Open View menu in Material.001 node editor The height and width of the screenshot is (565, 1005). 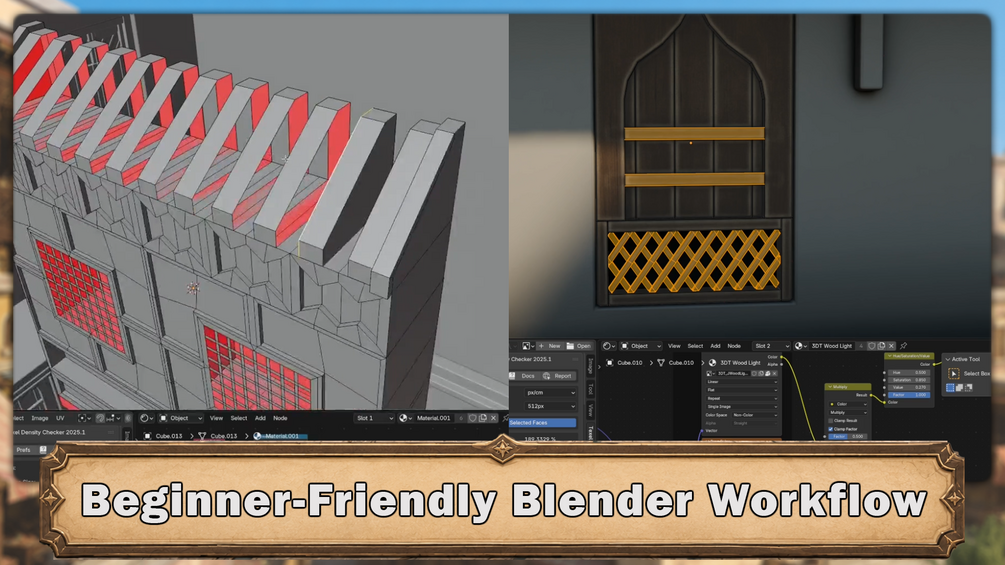click(217, 418)
